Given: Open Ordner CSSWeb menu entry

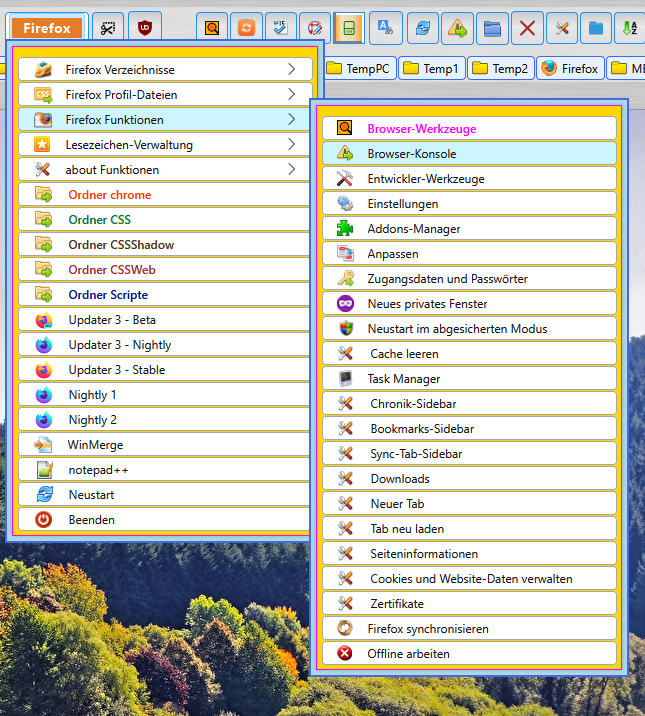Looking at the screenshot, I should 164,270.
